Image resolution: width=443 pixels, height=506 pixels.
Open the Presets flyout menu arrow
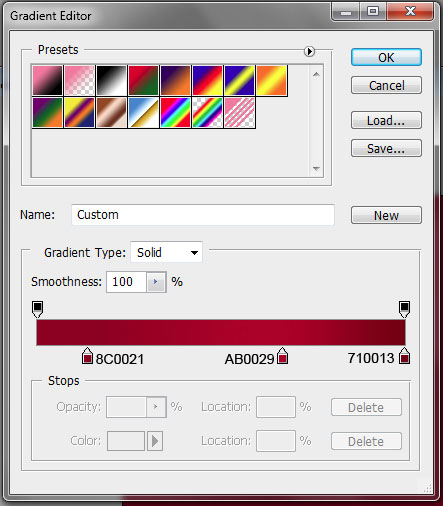309,51
